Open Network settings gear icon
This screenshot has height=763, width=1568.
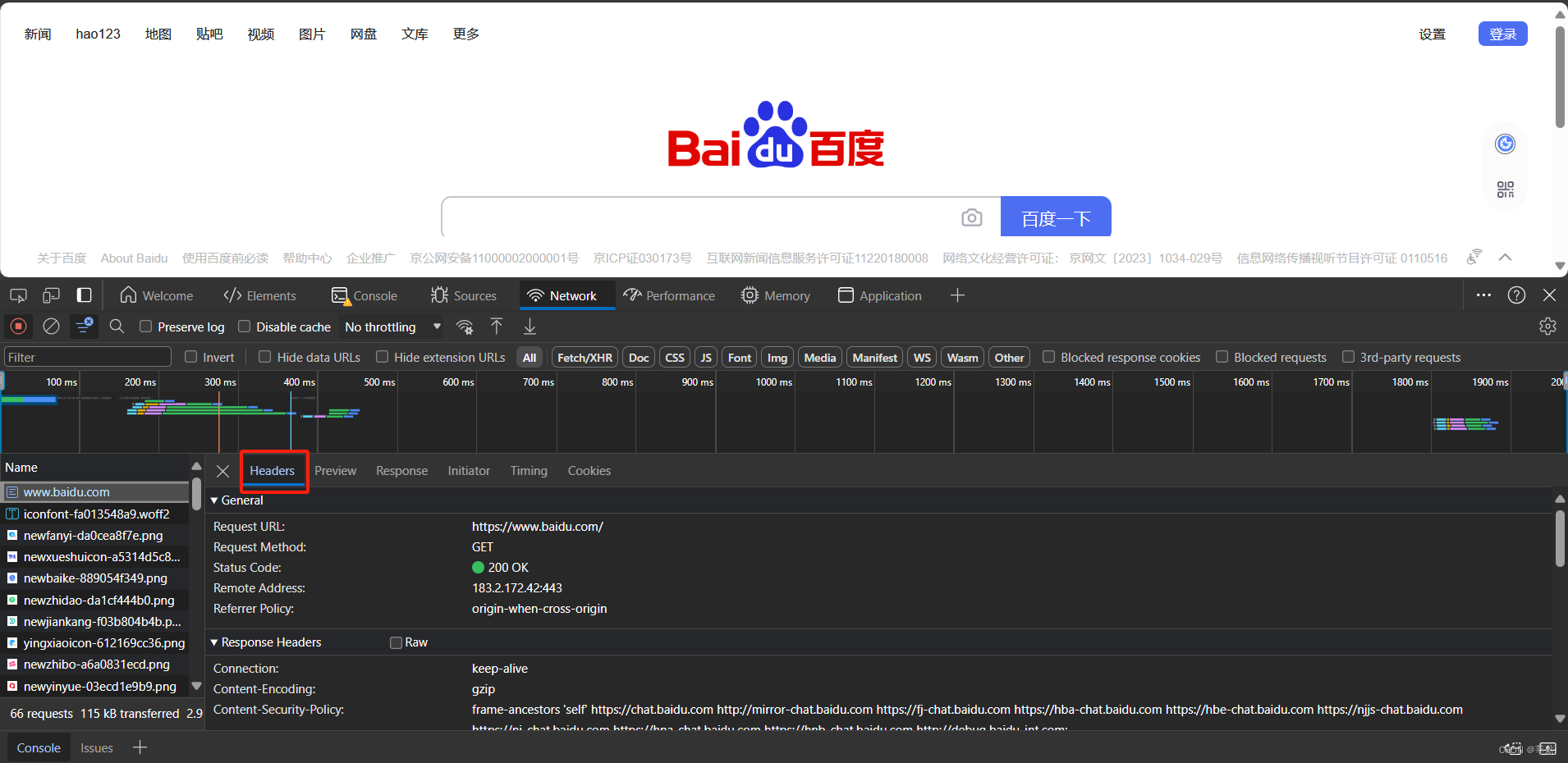click(x=1547, y=327)
